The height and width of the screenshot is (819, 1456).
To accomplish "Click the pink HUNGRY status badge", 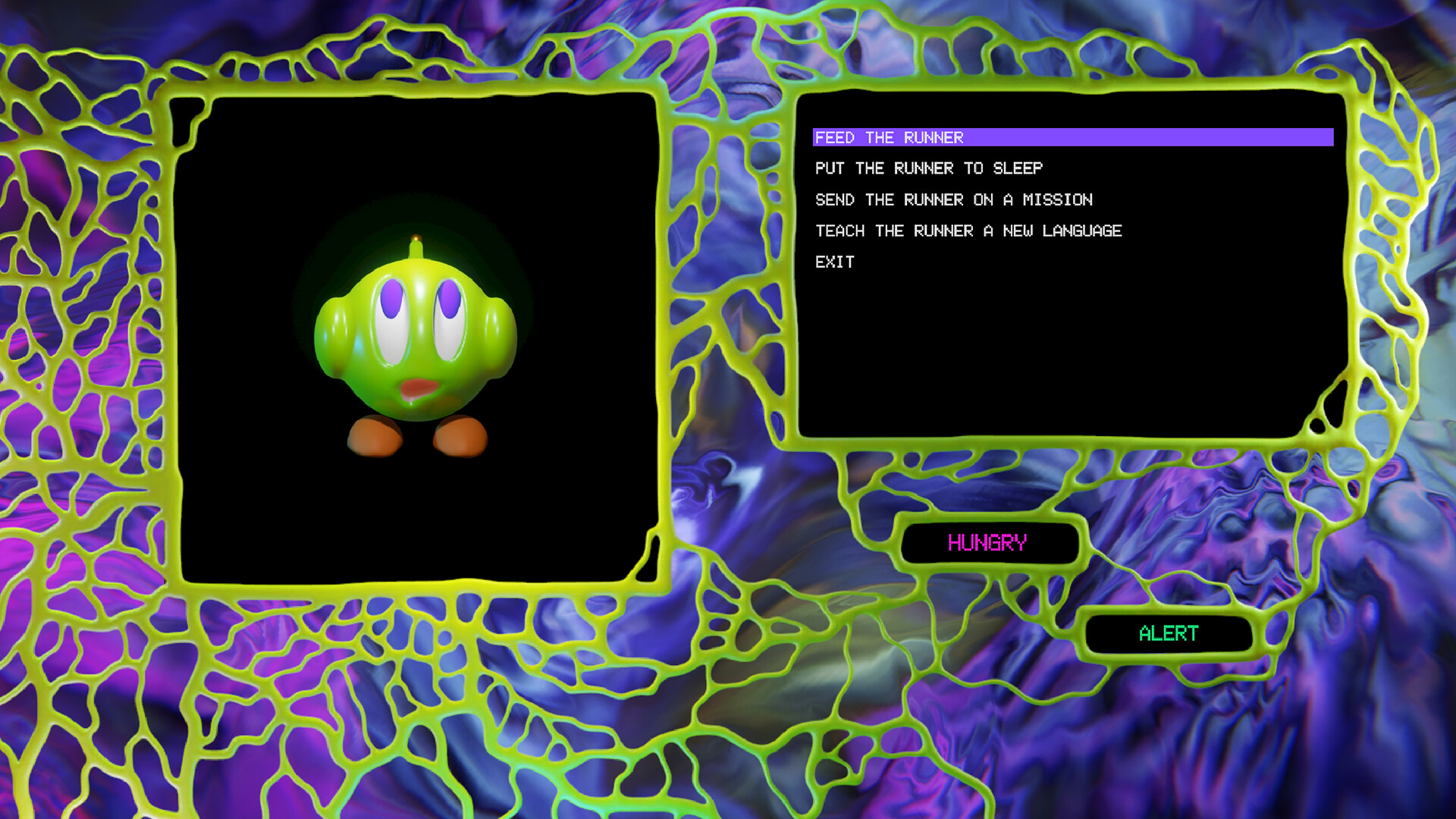I will pyautogui.click(x=987, y=542).
